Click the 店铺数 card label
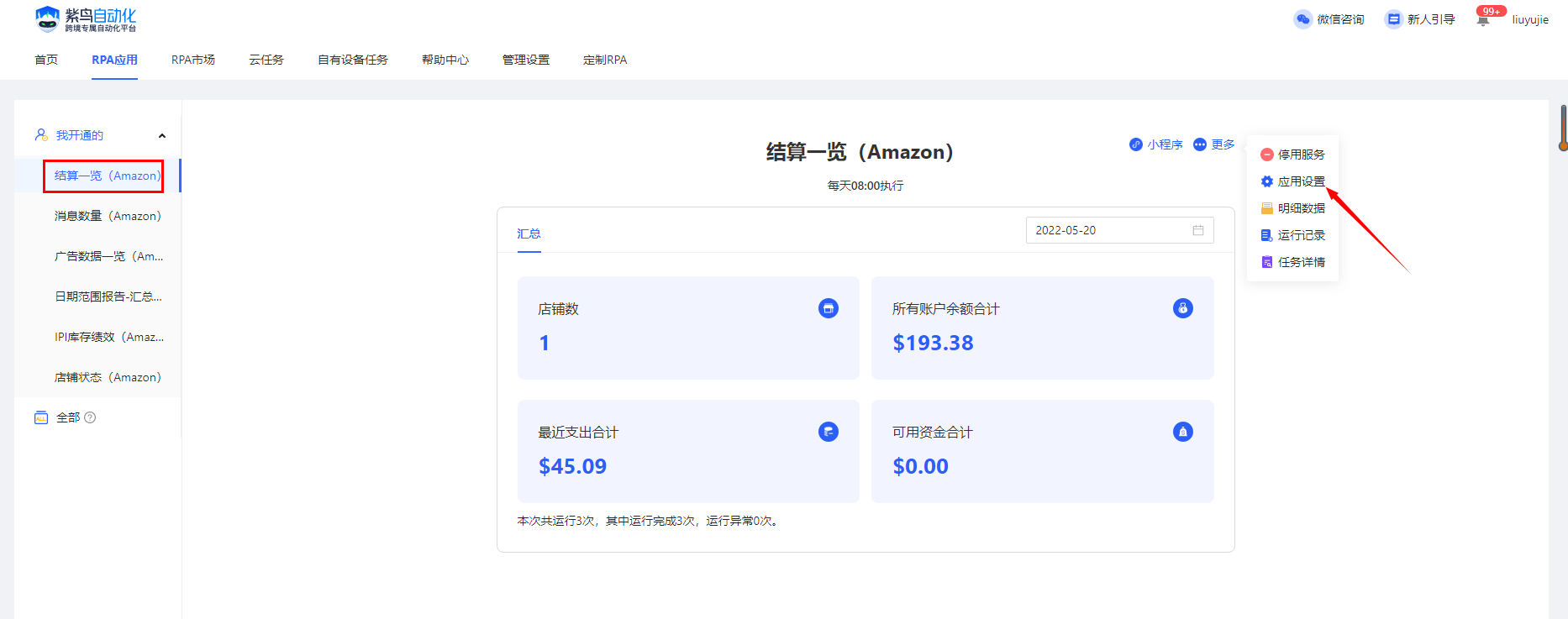The image size is (1568, 619). tap(559, 309)
